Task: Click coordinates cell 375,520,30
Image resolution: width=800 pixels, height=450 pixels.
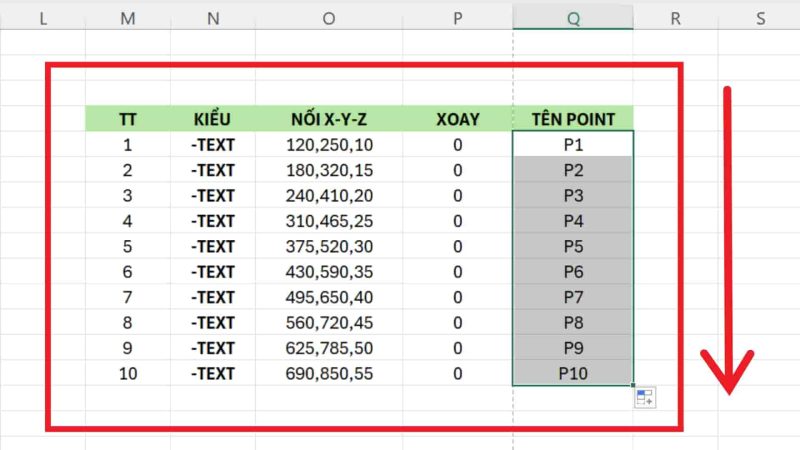Action: (x=329, y=246)
